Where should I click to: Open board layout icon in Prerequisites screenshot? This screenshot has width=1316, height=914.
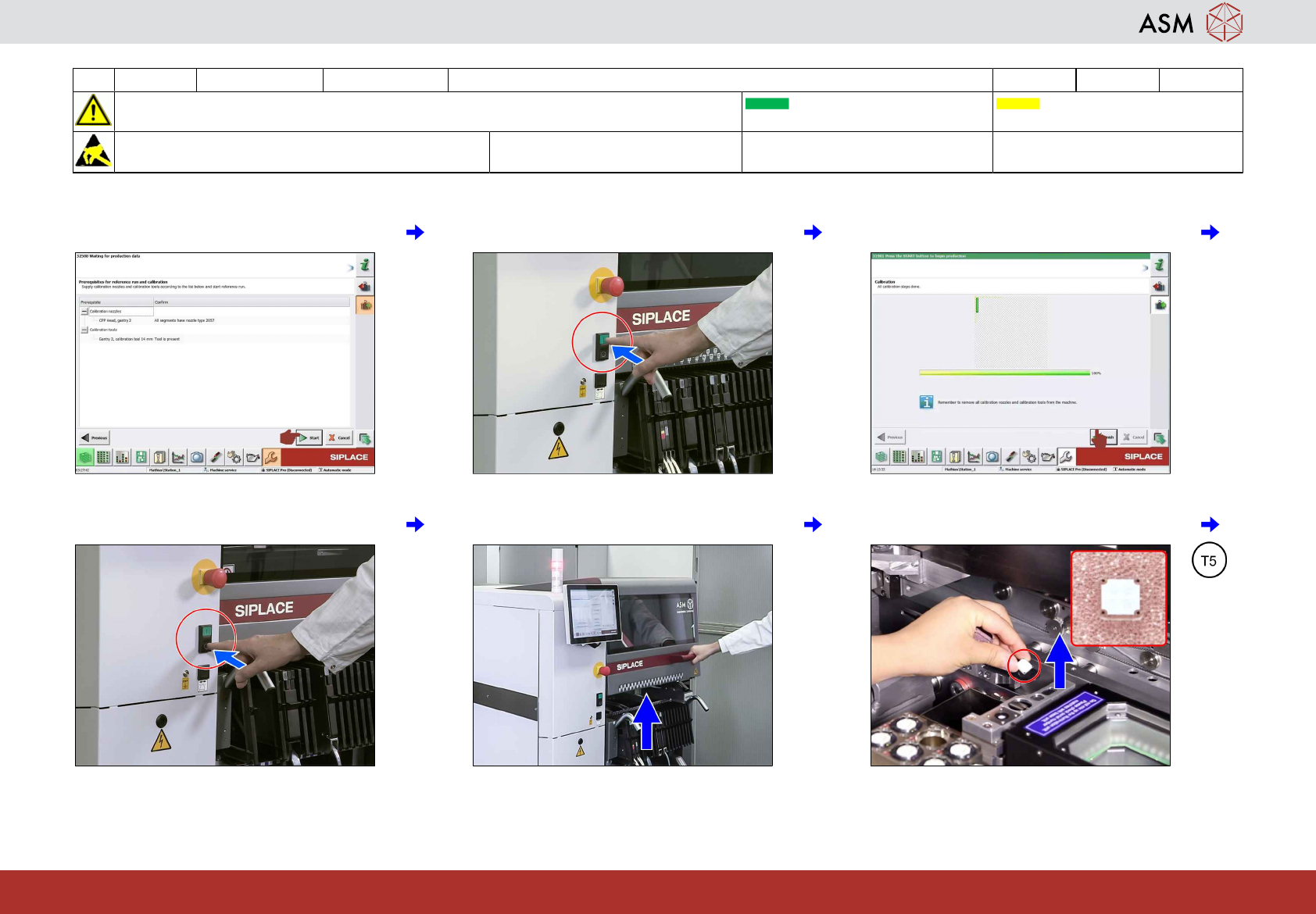pyautogui.click(x=141, y=457)
